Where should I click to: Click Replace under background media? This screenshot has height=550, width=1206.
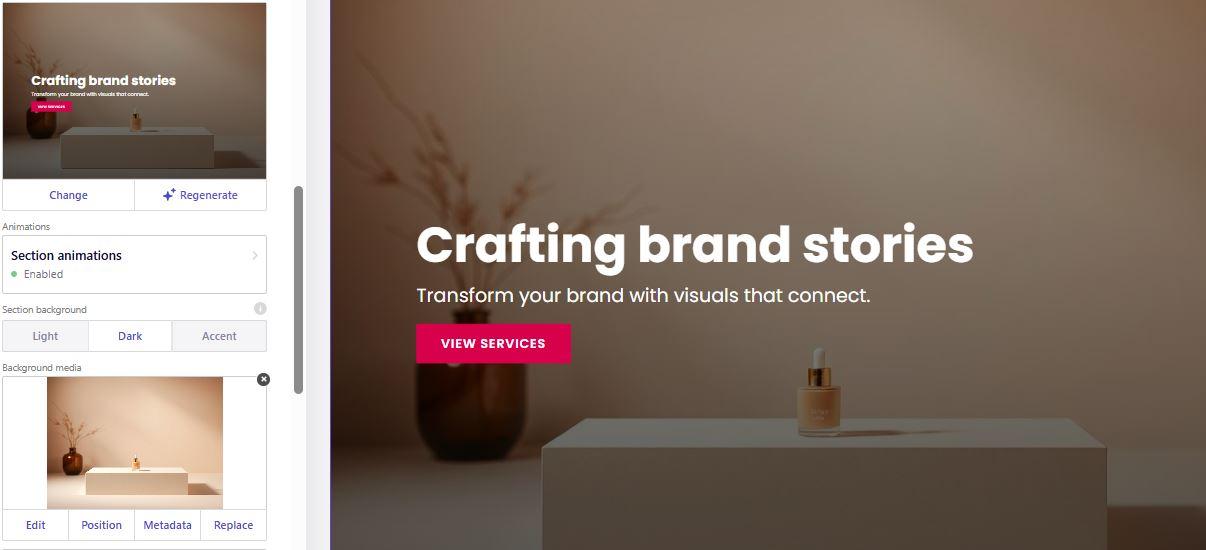[x=233, y=525]
